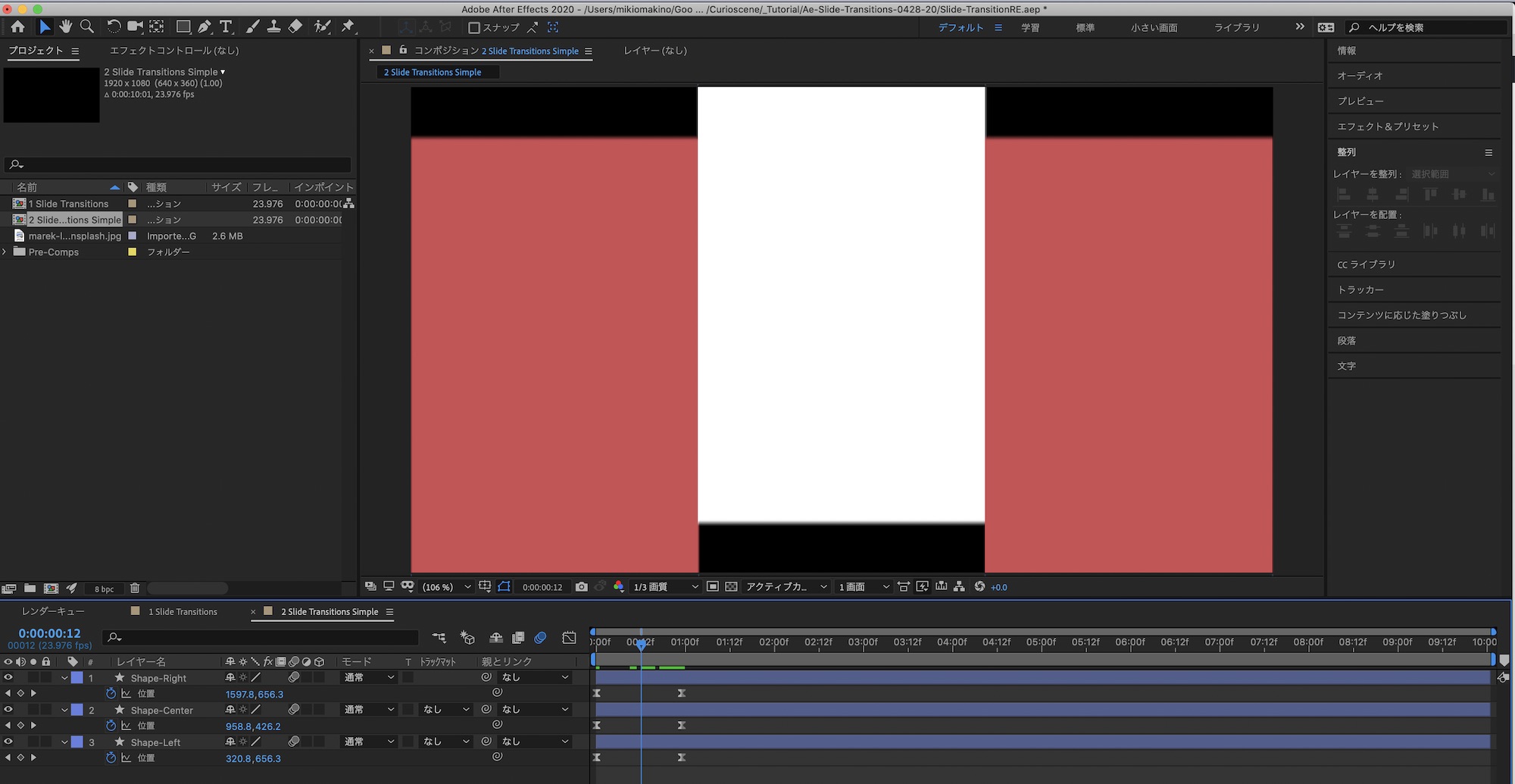
Task: Select the Hand tool in toolbar
Action: 66,27
